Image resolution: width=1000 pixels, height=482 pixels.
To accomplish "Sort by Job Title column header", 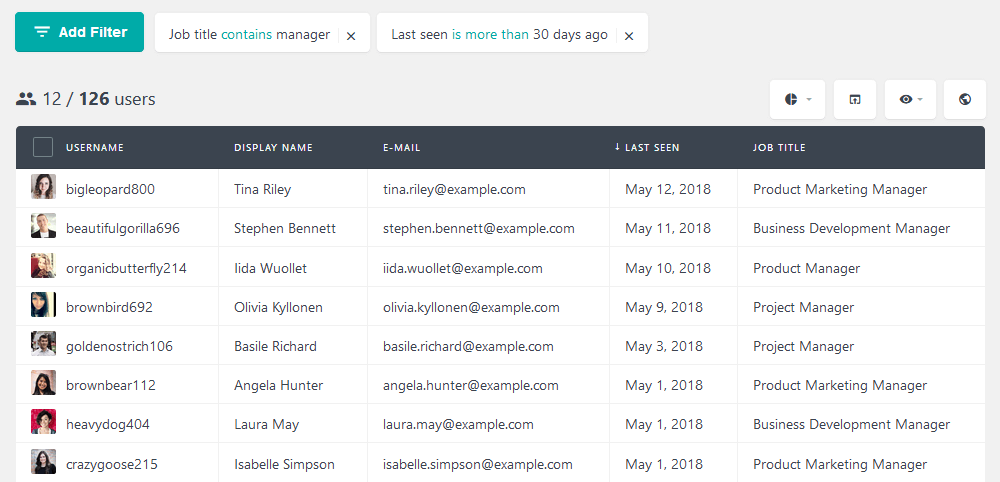I will (x=779, y=147).
